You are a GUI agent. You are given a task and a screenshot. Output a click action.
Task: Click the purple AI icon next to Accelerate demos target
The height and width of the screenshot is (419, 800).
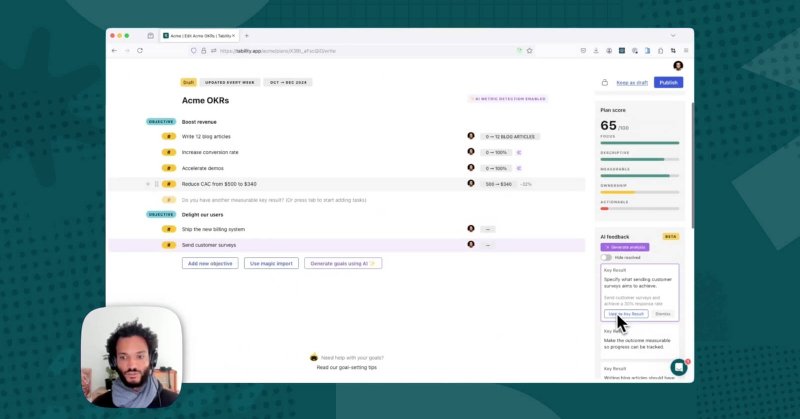tap(519, 168)
